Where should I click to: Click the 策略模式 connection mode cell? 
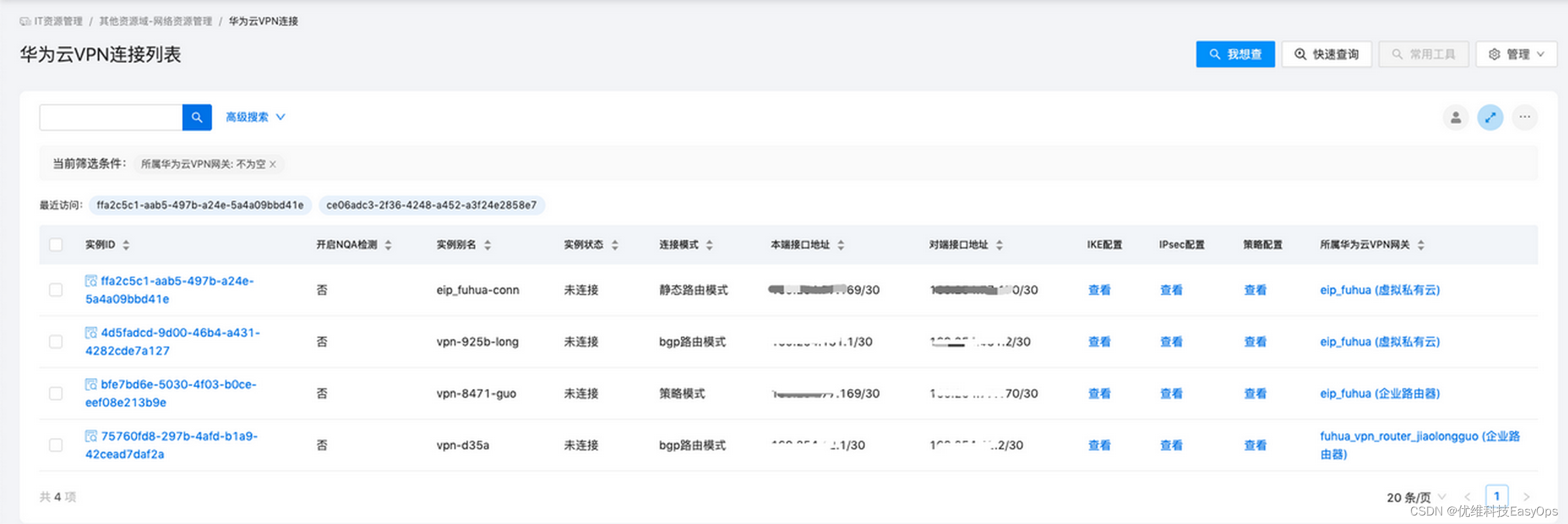(x=682, y=394)
